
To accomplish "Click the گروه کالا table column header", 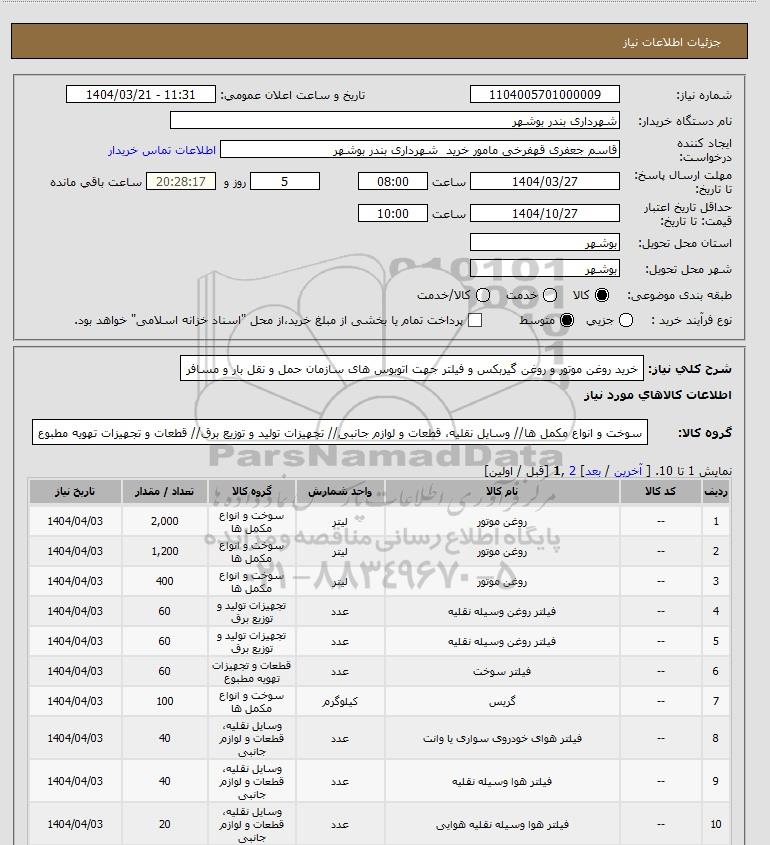I will coord(252,491).
